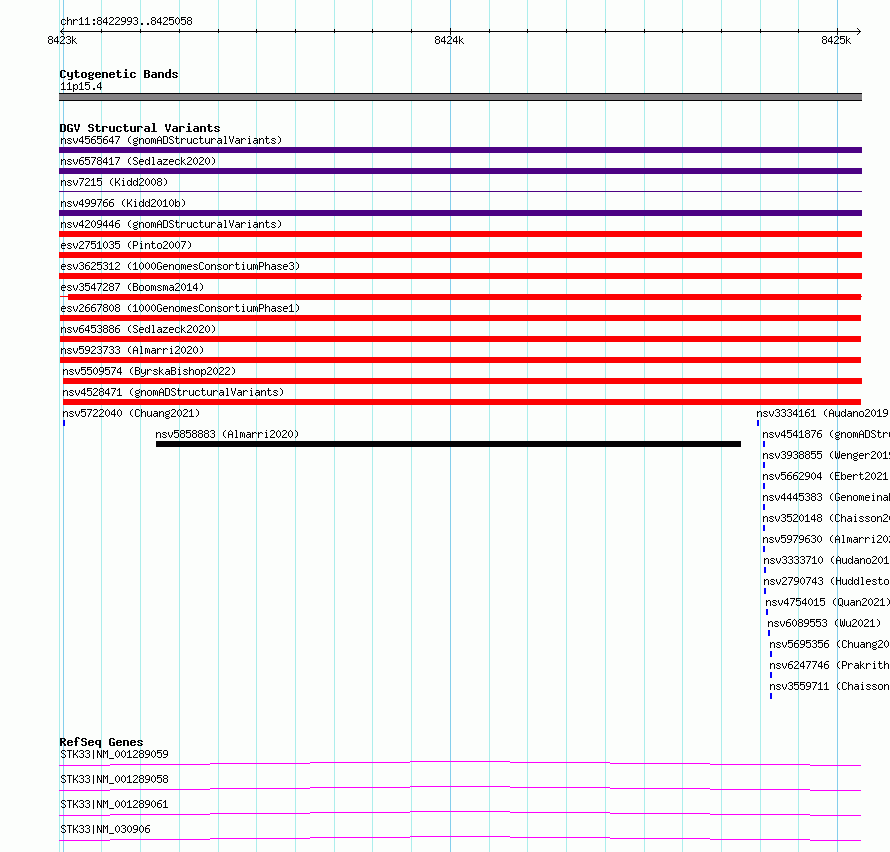Select the STK33|NM_030906 transcript label
Viewport: 890px width, 852px height.
[x=105, y=829]
